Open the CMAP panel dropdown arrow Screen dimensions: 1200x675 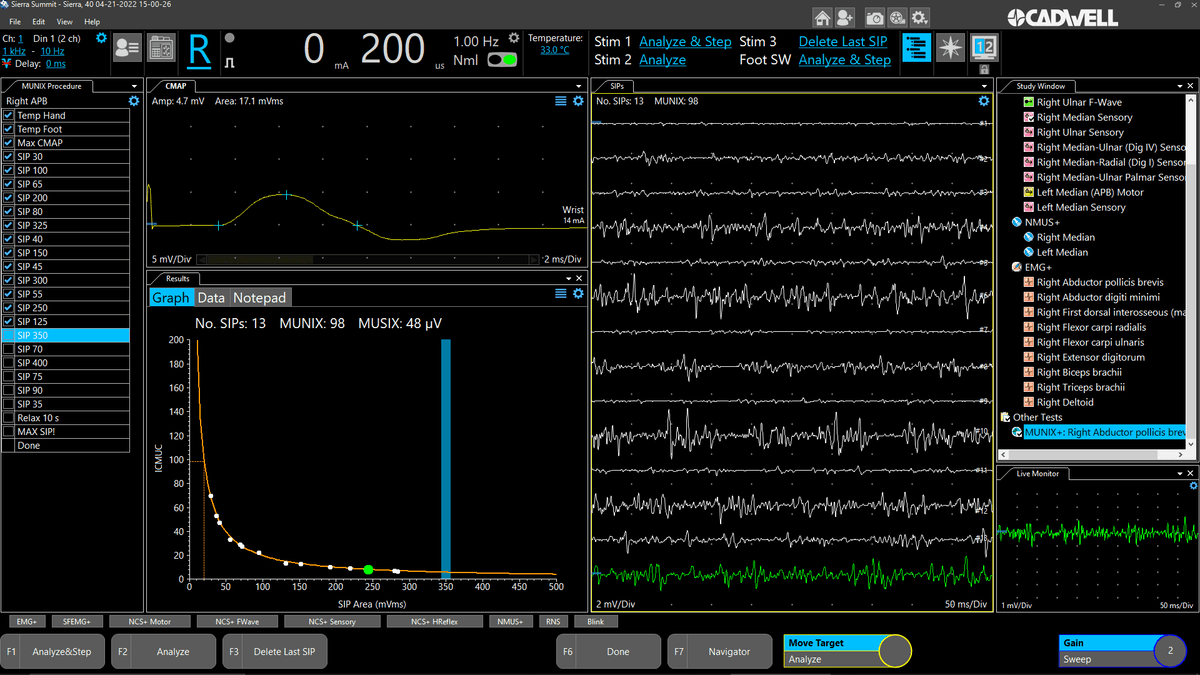(579, 86)
